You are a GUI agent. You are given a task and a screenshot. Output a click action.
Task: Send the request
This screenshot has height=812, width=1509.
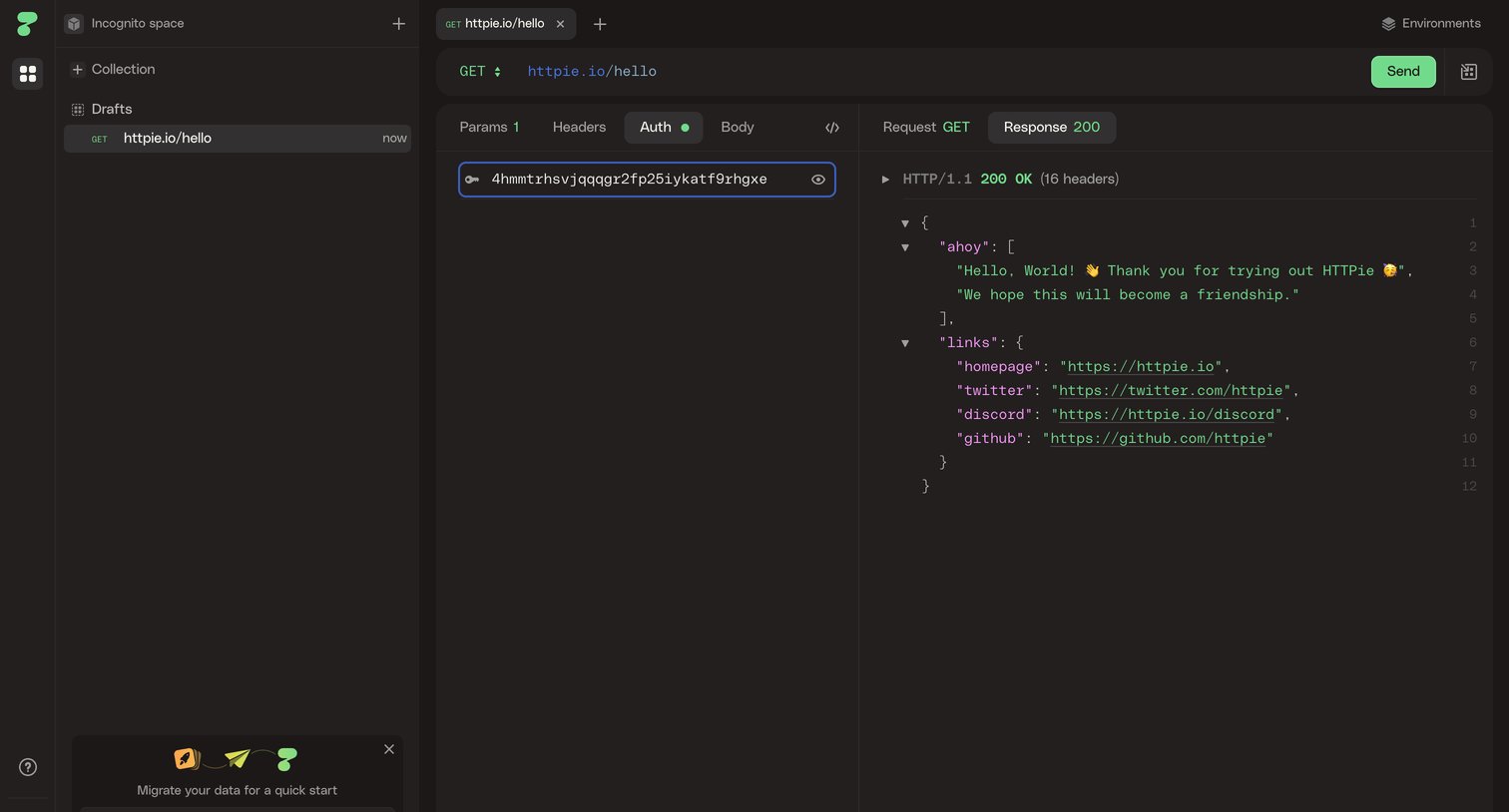(1403, 72)
